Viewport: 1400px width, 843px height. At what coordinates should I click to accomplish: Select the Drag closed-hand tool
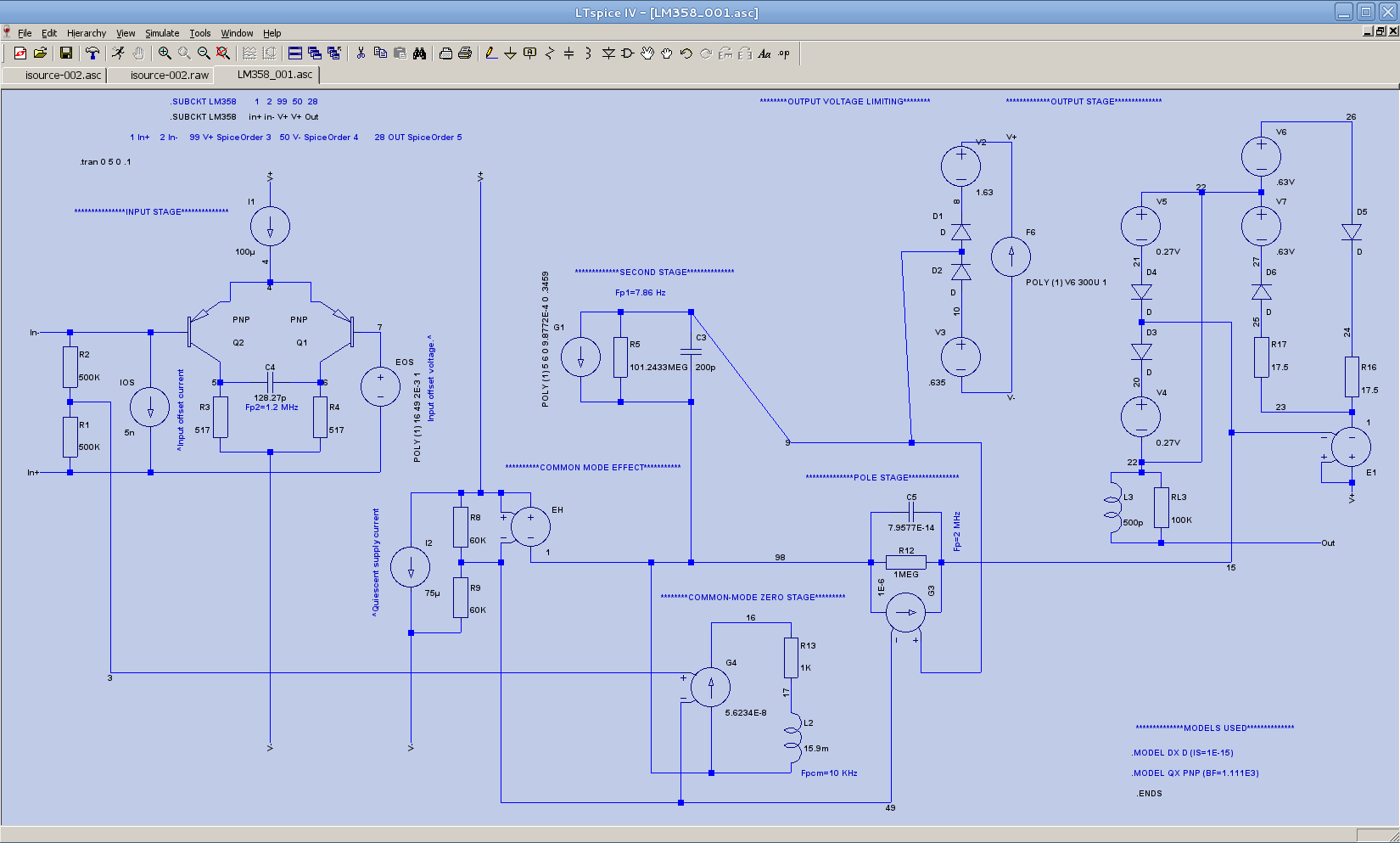(x=667, y=53)
